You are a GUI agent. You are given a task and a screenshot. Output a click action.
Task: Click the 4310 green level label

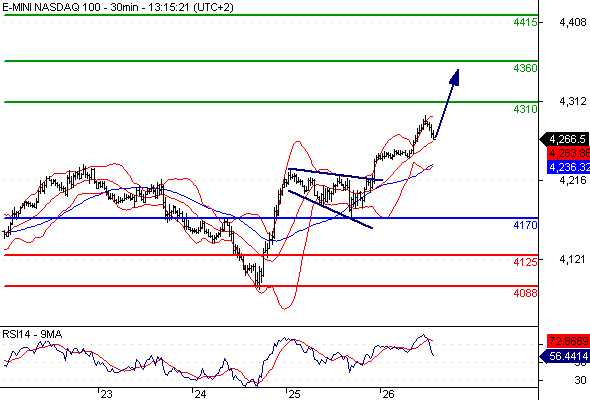(x=525, y=109)
